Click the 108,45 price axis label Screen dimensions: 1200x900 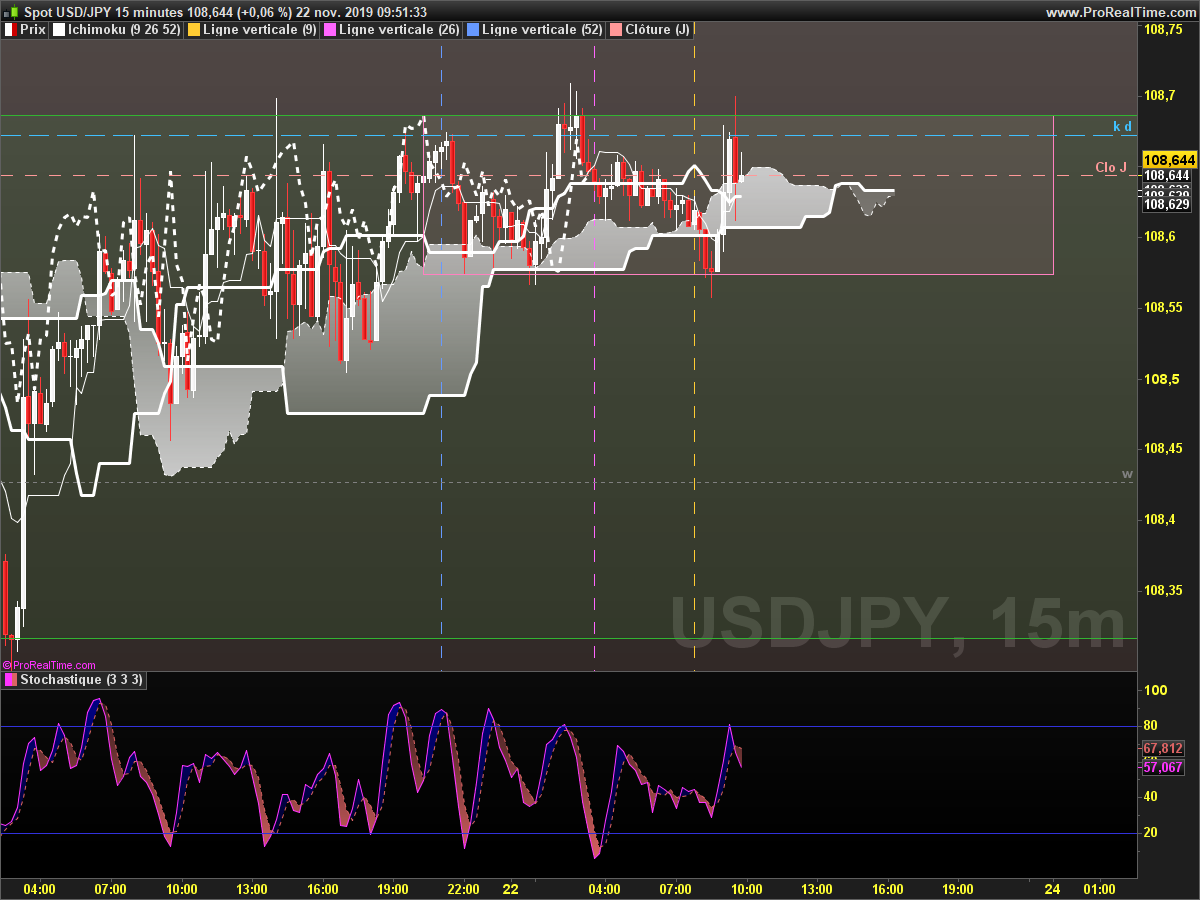click(x=1163, y=449)
